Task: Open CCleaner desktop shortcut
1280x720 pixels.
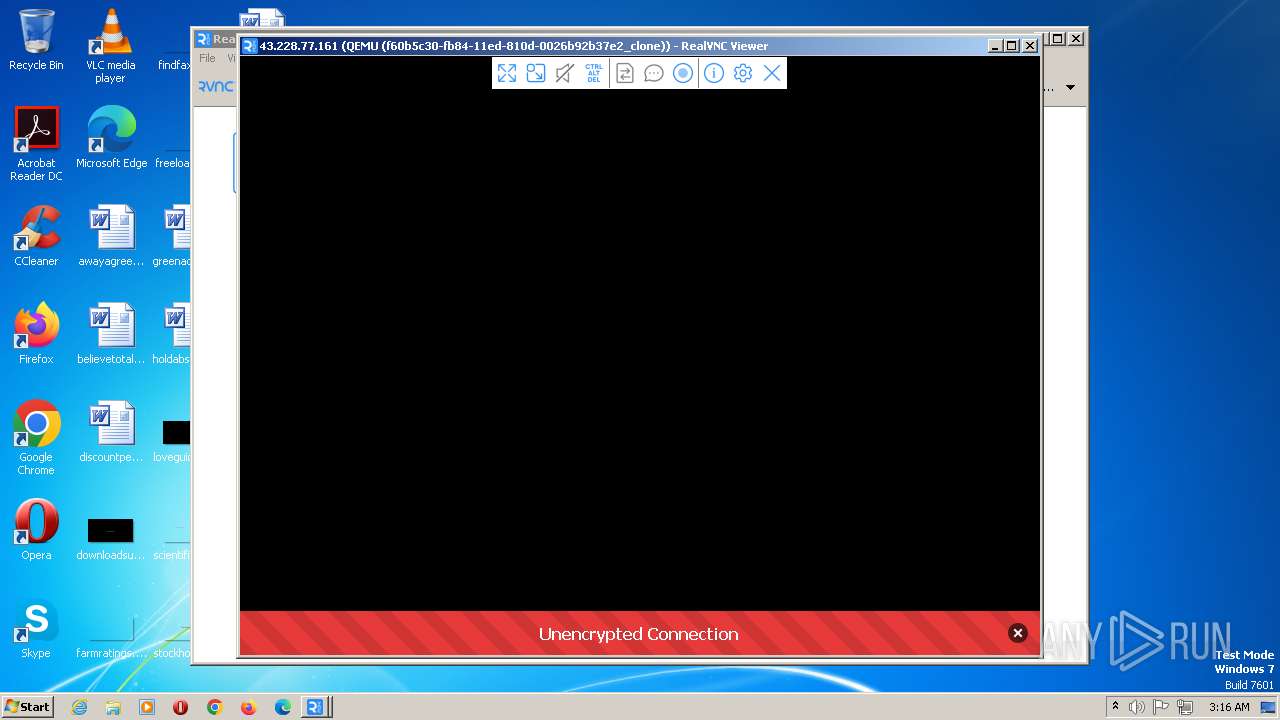Action: coord(36,236)
